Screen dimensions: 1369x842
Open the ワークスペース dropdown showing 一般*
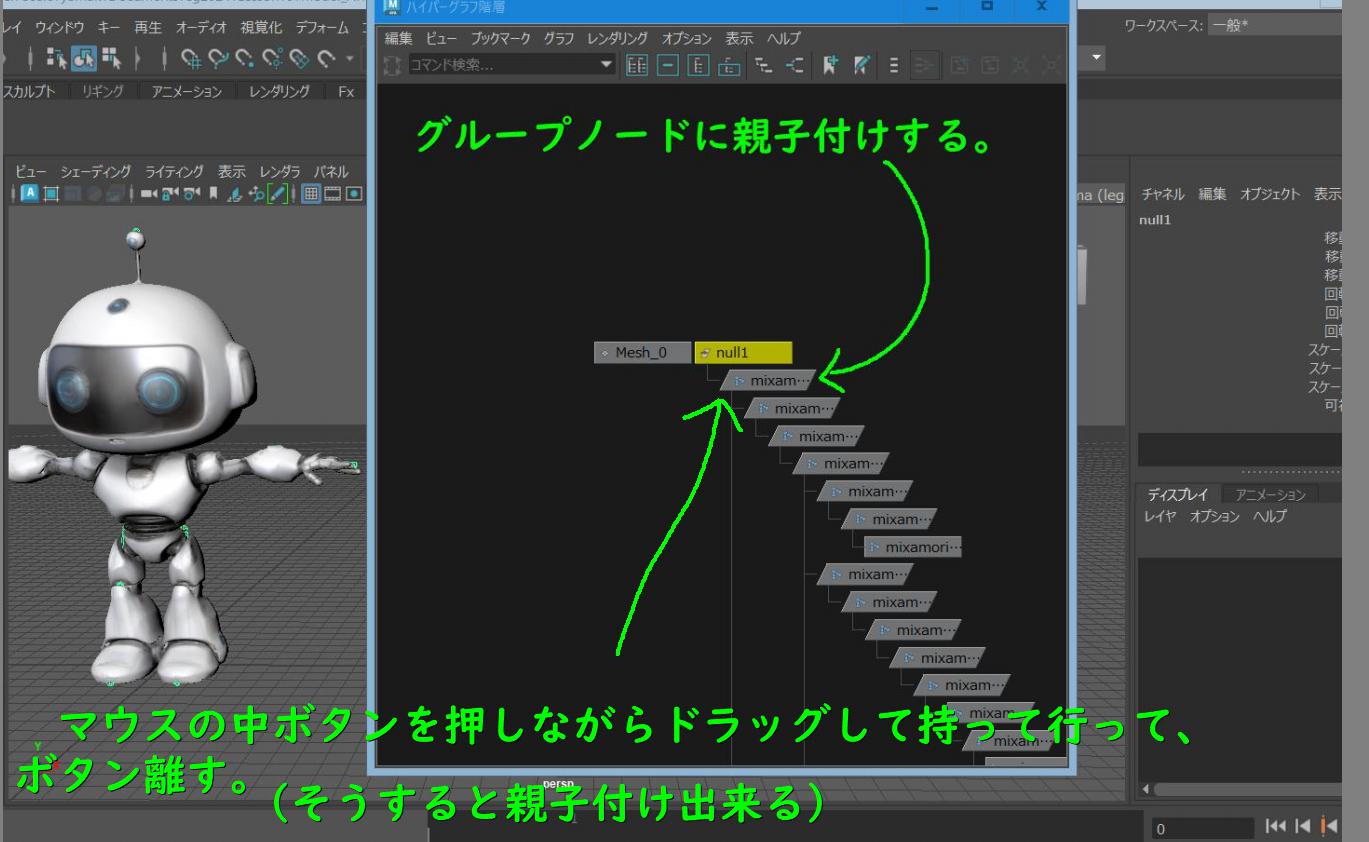(x=1273, y=27)
